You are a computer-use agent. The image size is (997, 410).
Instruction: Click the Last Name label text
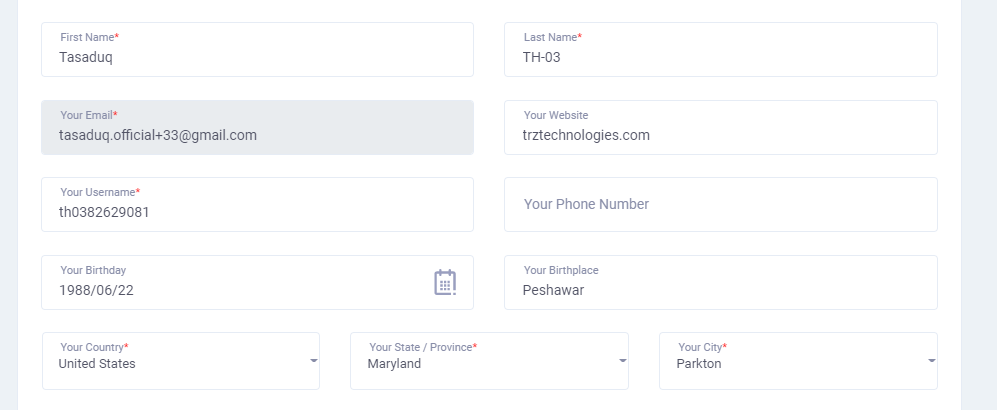click(553, 38)
